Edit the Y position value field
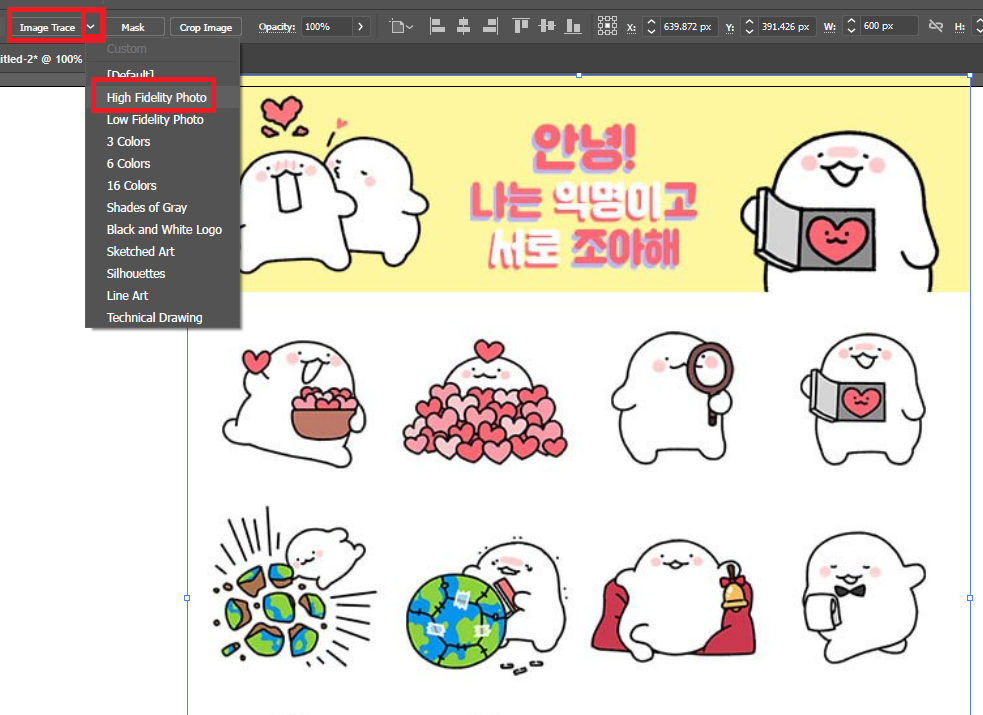Viewport: 983px width, 715px height. [x=787, y=27]
